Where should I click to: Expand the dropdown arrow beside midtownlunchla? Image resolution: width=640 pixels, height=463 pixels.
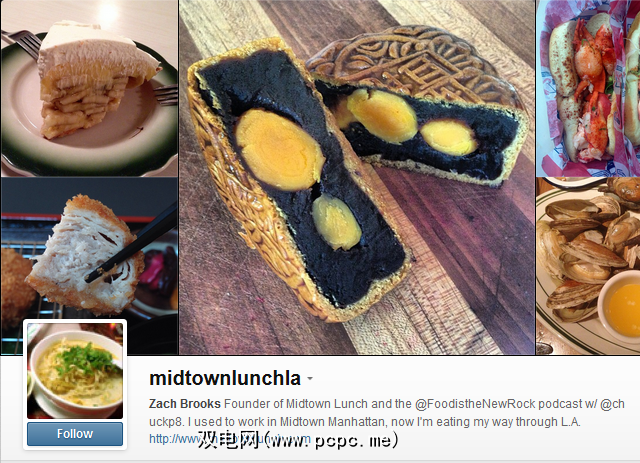(x=310, y=379)
